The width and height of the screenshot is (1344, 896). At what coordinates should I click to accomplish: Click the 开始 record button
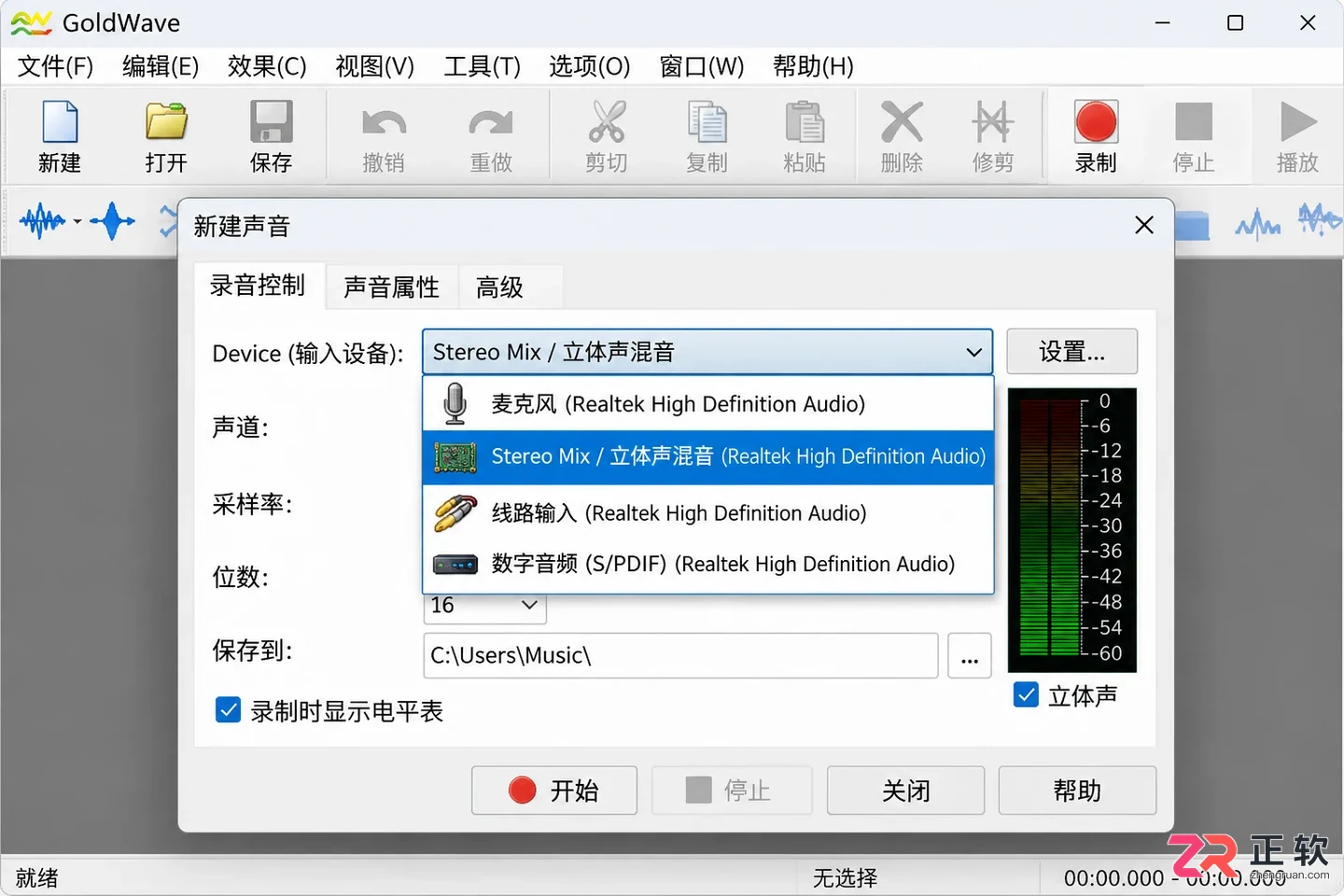tap(554, 791)
